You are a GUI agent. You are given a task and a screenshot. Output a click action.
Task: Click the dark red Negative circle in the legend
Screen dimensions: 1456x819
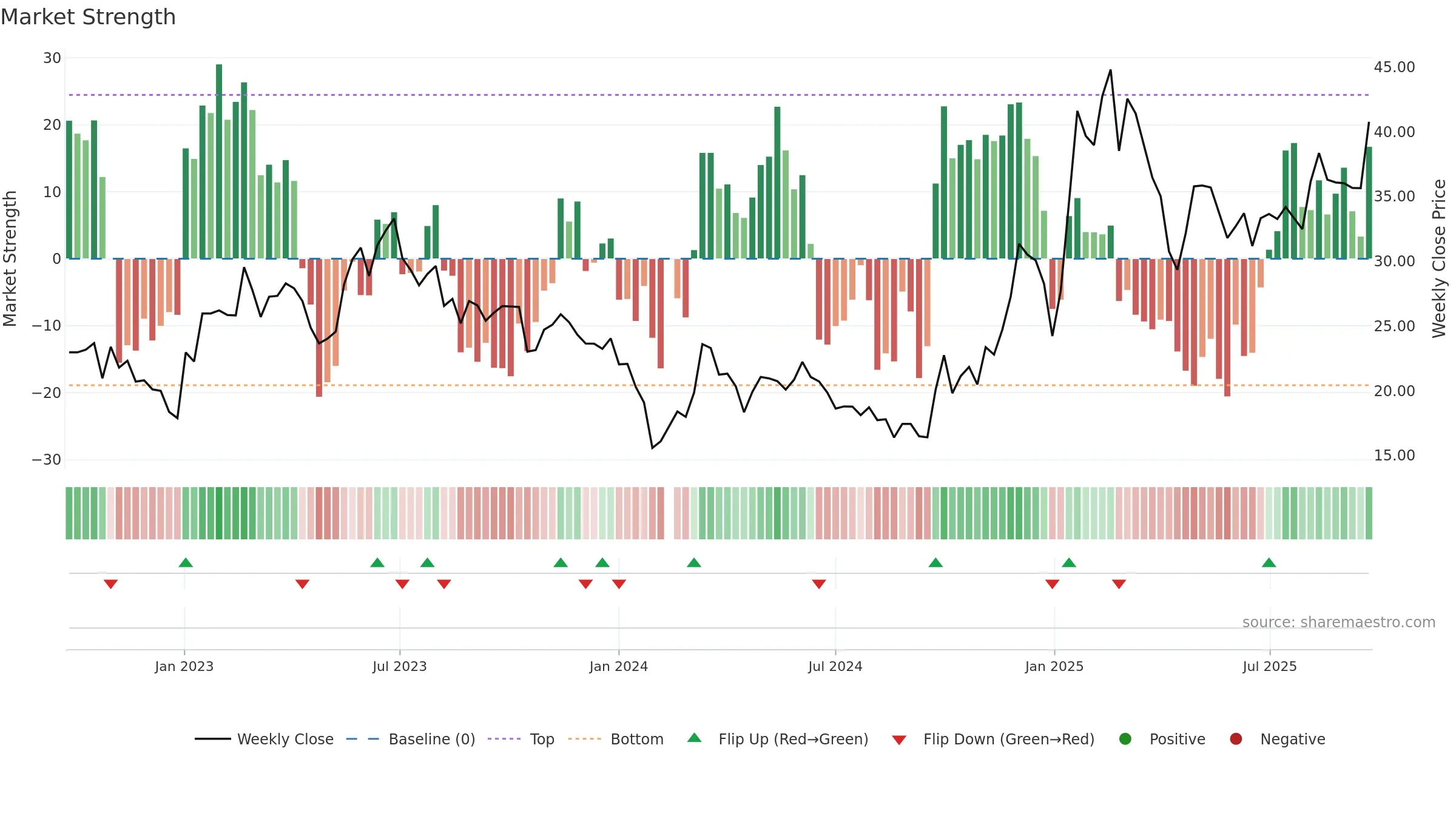pos(1236,739)
